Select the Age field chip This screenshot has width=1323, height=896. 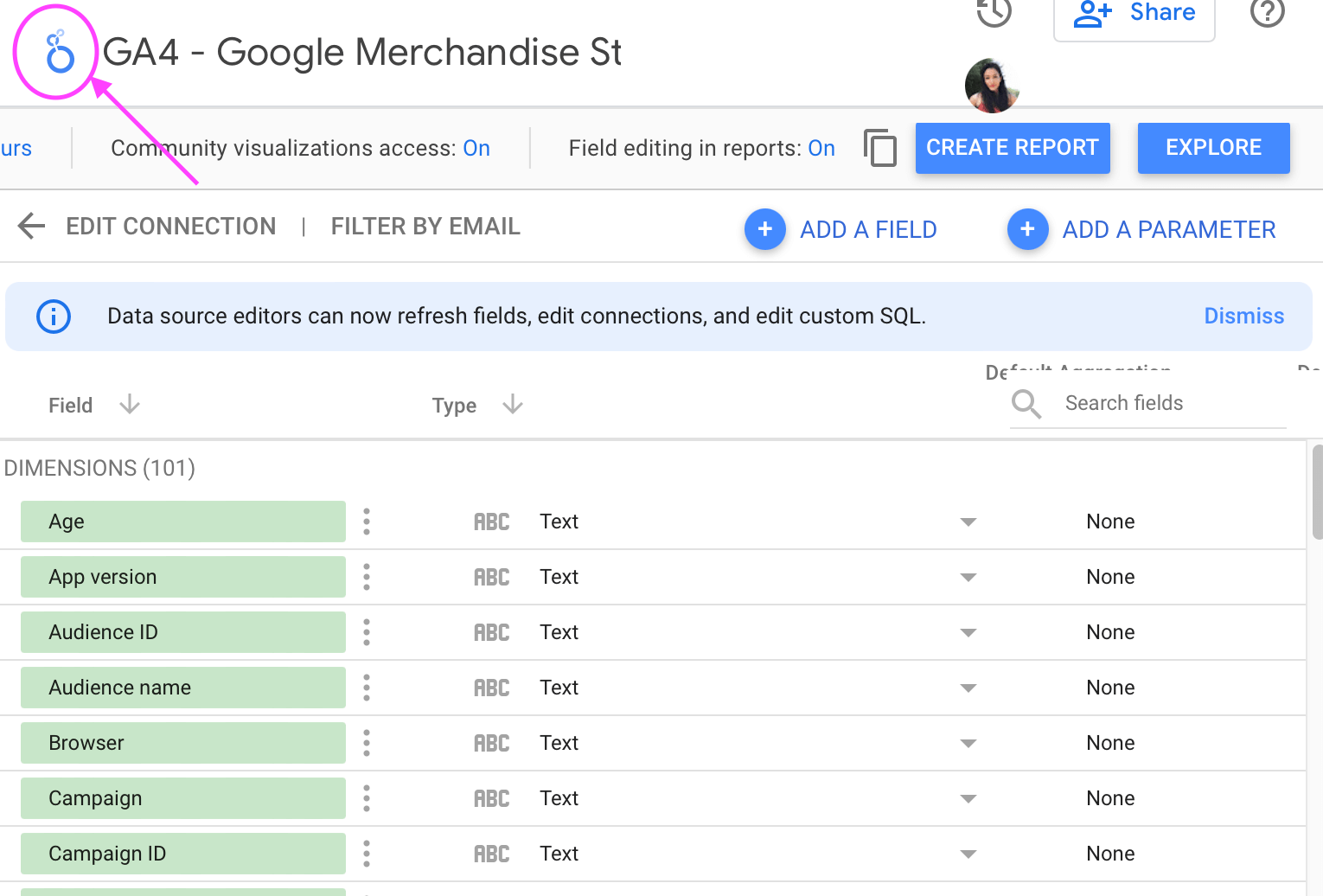point(183,522)
